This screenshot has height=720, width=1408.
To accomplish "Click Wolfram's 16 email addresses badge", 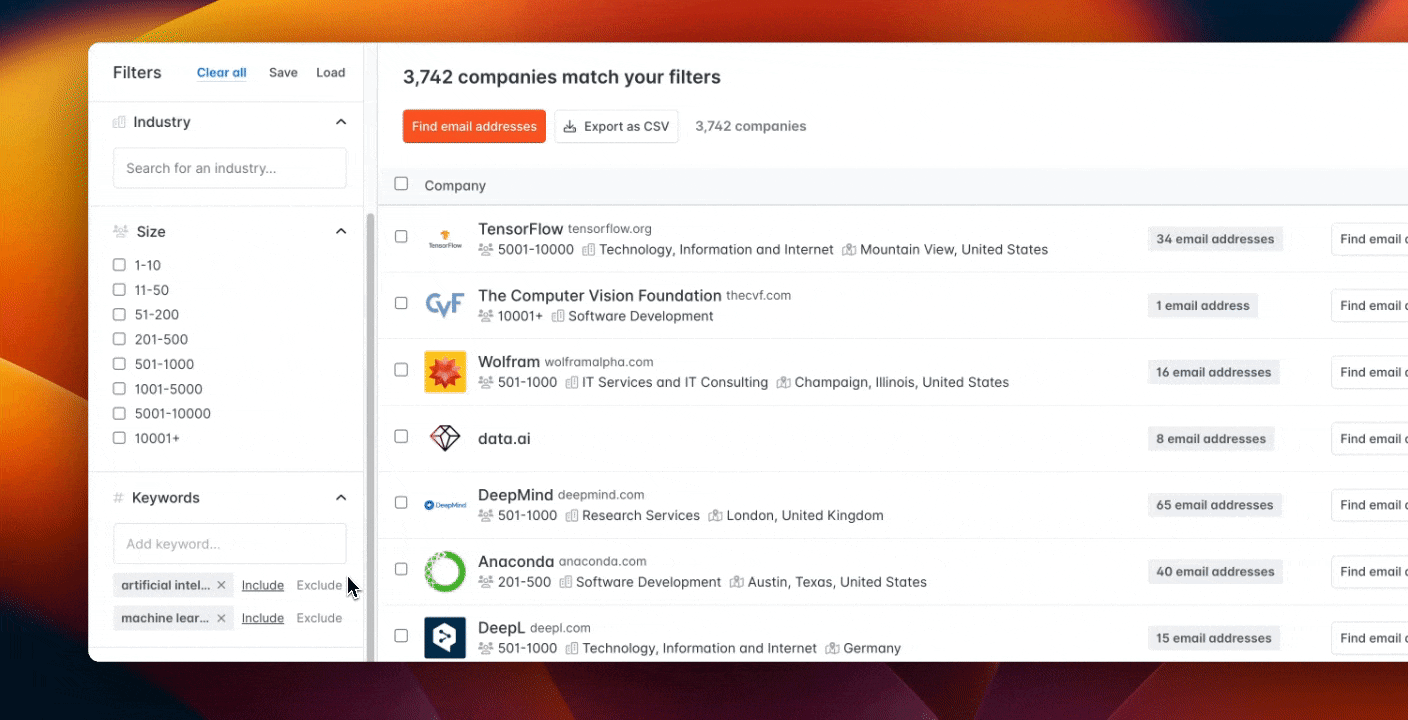I will pyautogui.click(x=1214, y=372).
